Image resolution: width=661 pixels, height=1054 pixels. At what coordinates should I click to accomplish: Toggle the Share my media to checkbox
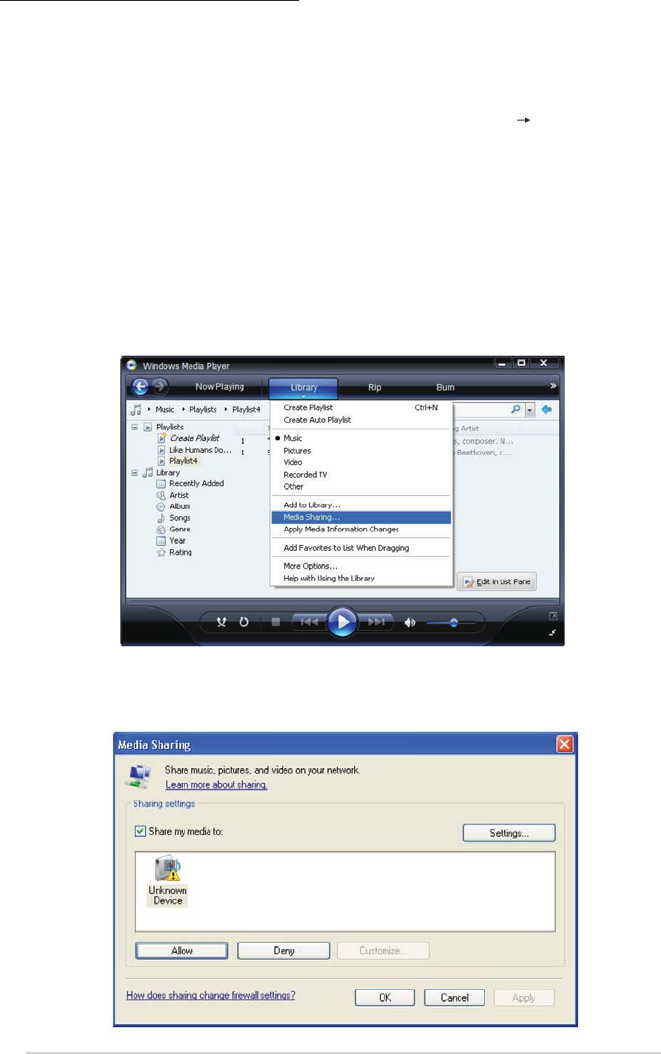pos(141,832)
